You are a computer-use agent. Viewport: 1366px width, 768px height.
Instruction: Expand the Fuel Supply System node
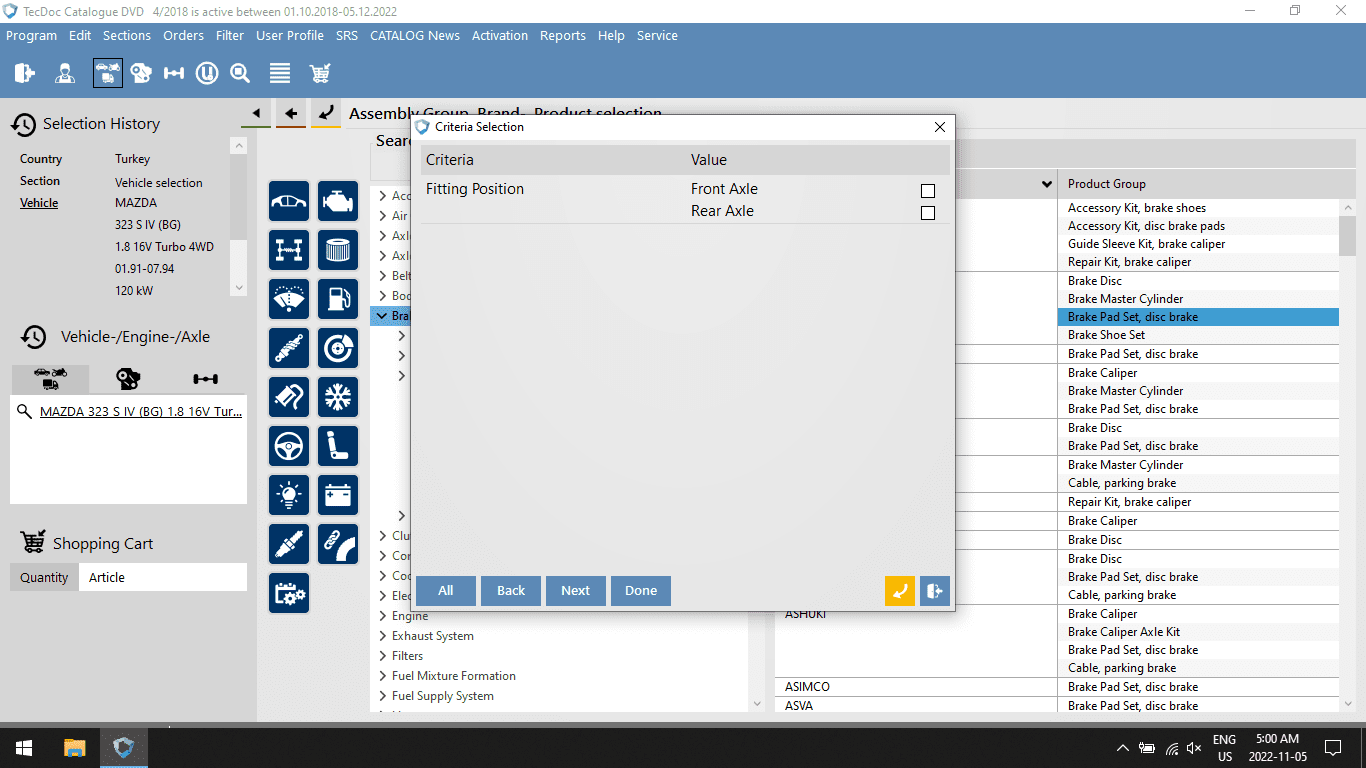click(x=383, y=696)
